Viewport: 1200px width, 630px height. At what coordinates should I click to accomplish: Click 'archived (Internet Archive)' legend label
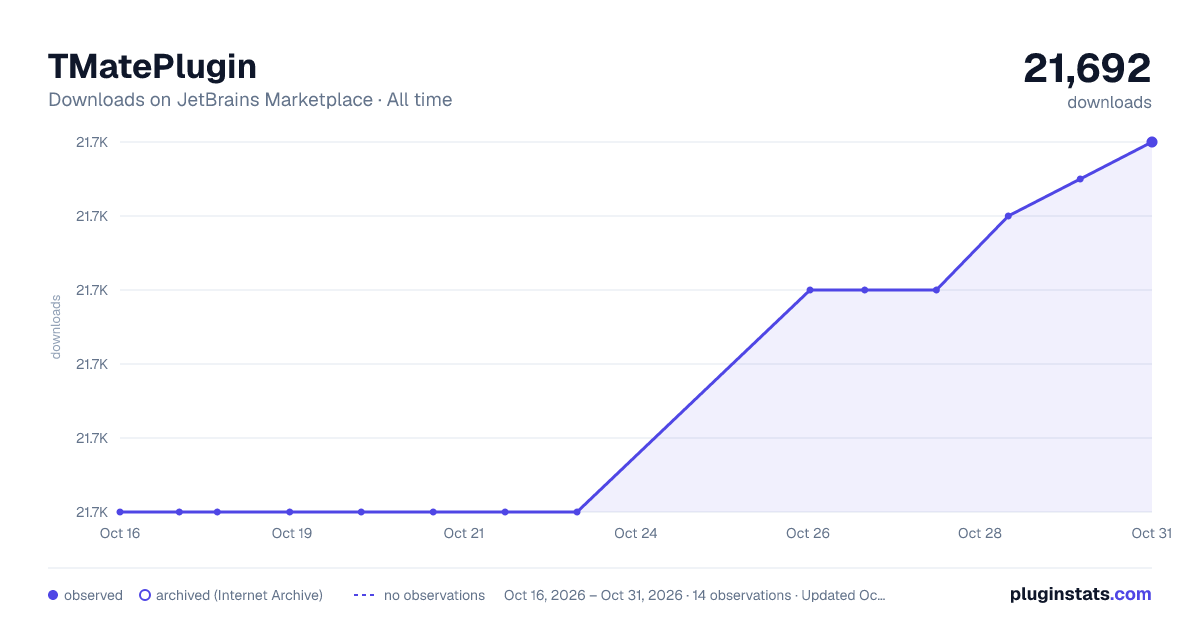239,595
